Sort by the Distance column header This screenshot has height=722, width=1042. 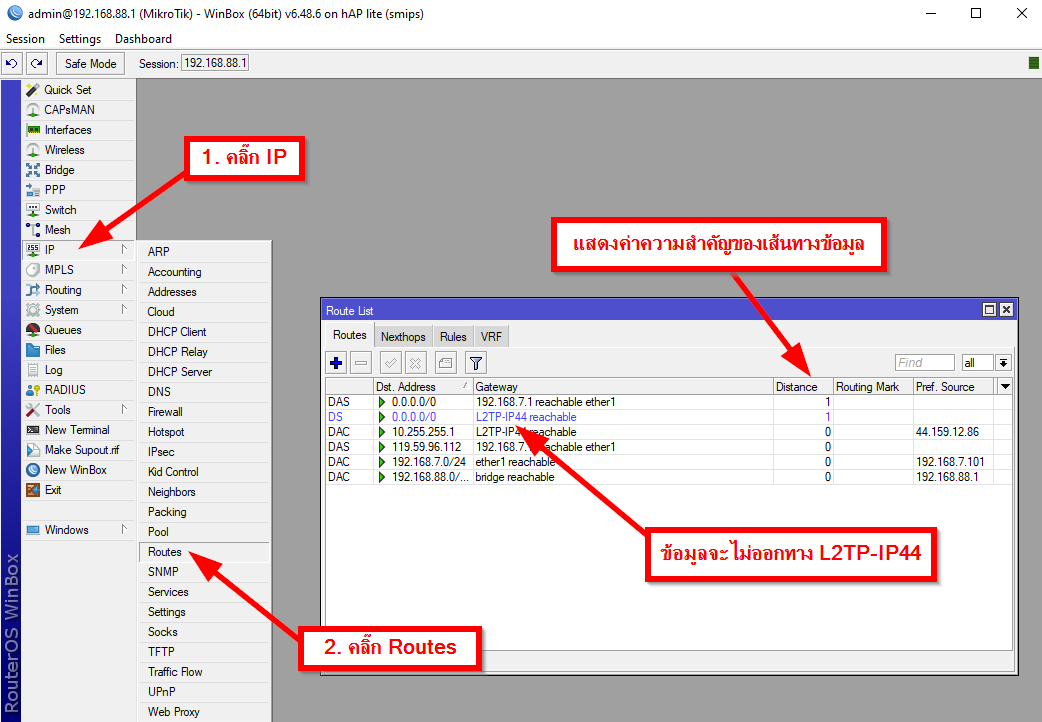[803, 386]
